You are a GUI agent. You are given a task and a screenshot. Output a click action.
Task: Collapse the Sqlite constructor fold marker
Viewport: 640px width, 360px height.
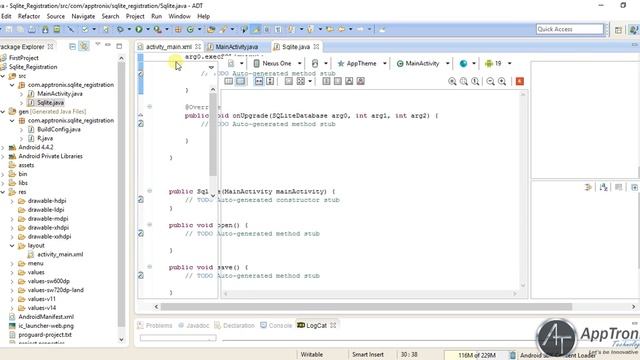149,191
